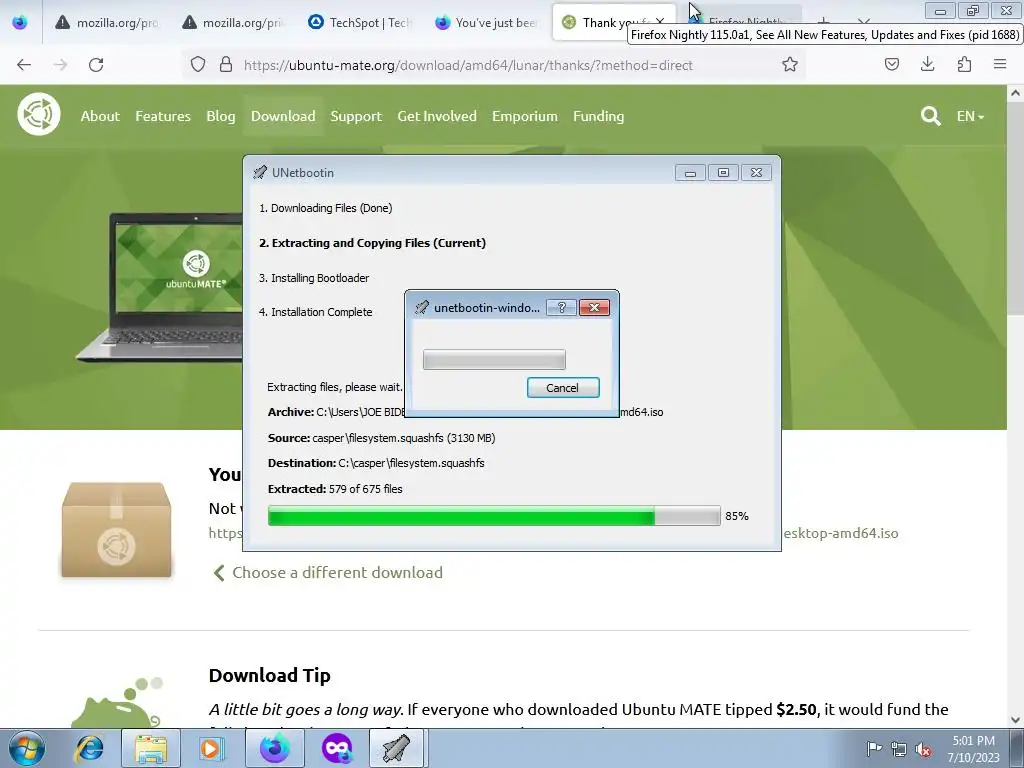Click the cardboard package box image

tap(116, 530)
